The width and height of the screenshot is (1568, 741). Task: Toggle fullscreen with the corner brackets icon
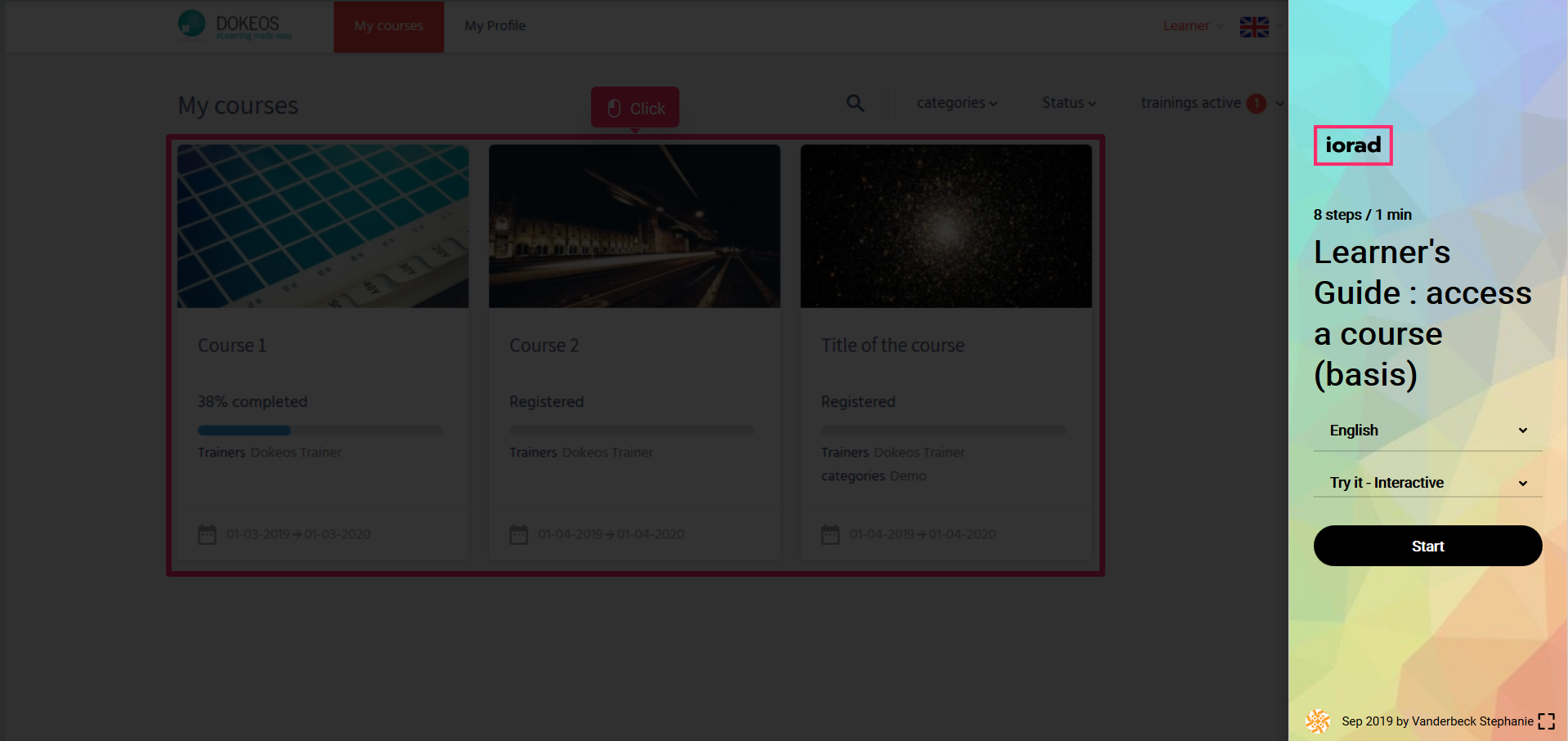pos(1546,721)
